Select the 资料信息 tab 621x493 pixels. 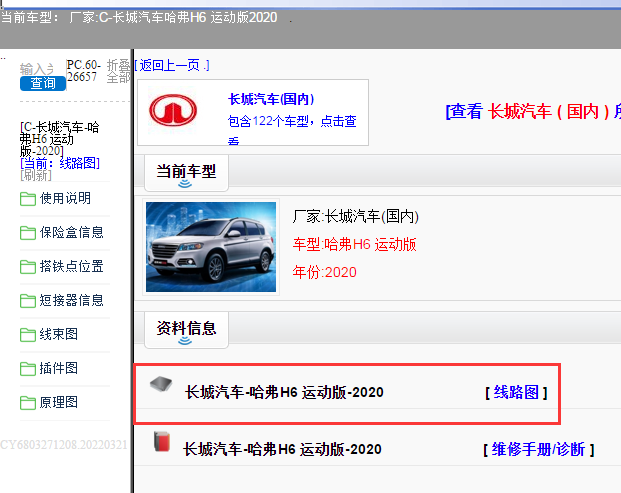click(x=186, y=330)
